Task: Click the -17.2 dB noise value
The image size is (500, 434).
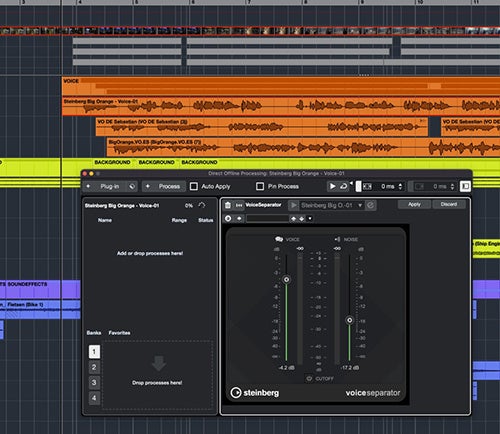Action: (x=350, y=368)
